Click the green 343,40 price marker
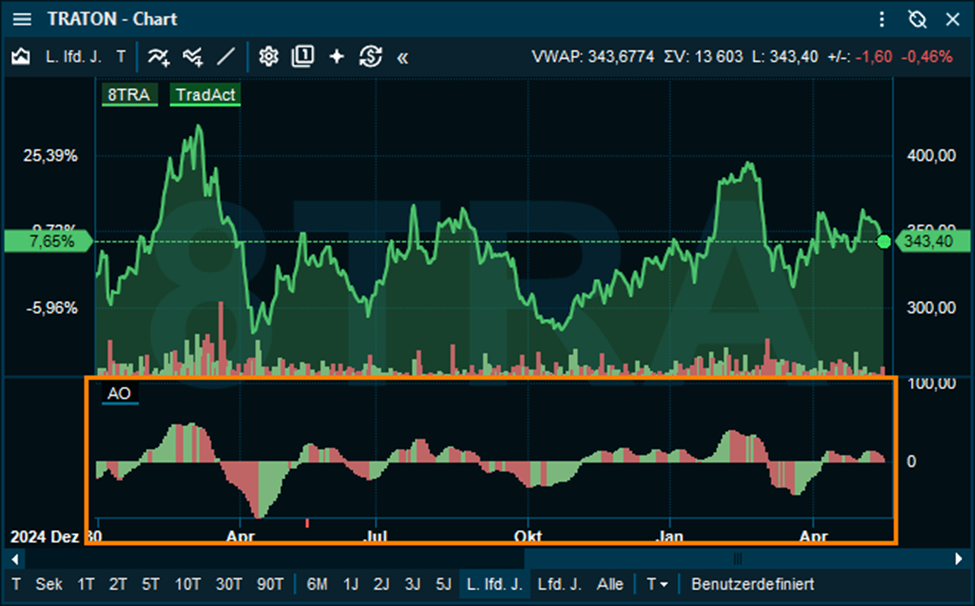This screenshot has height=606, width=975. click(x=931, y=241)
